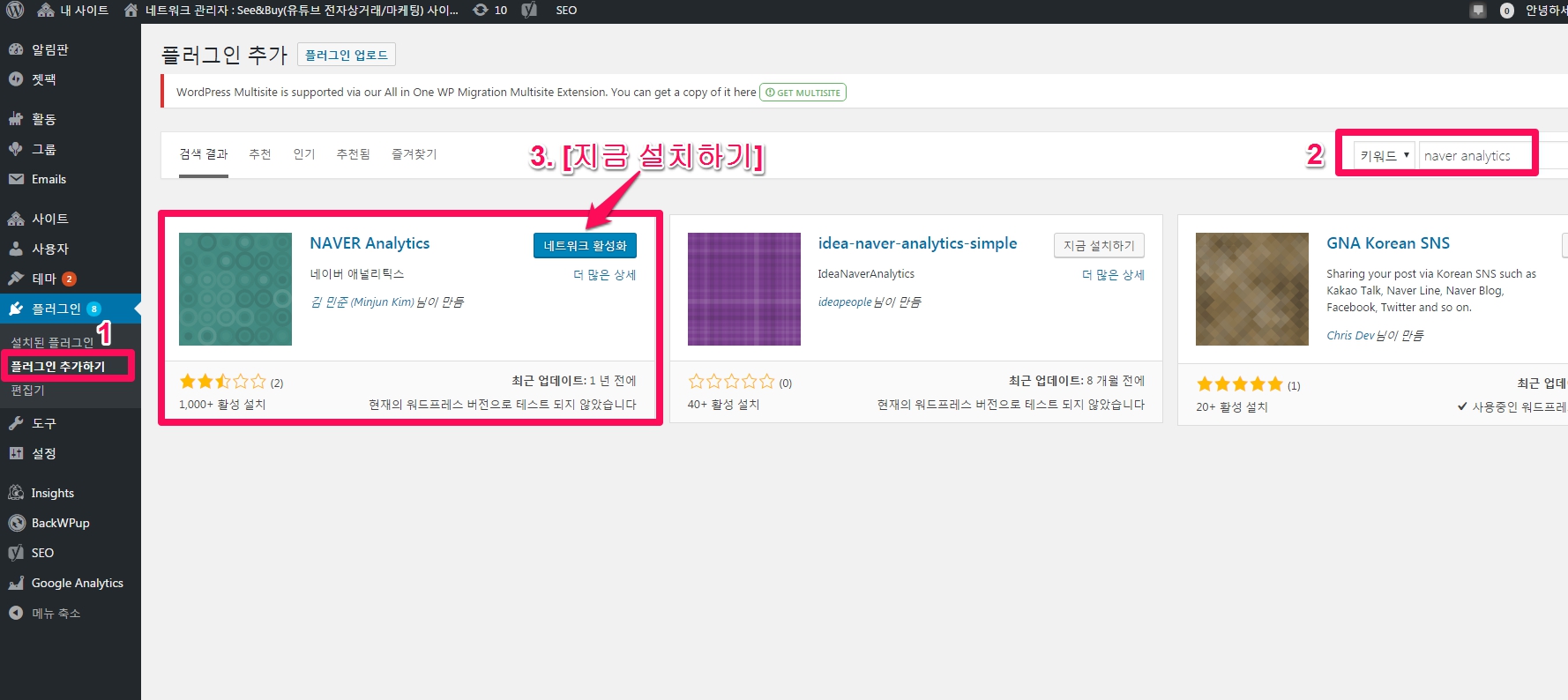This screenshot has height=700, width=1568.
Task: Open Chris Dev author link
Action: (1350, 336)
